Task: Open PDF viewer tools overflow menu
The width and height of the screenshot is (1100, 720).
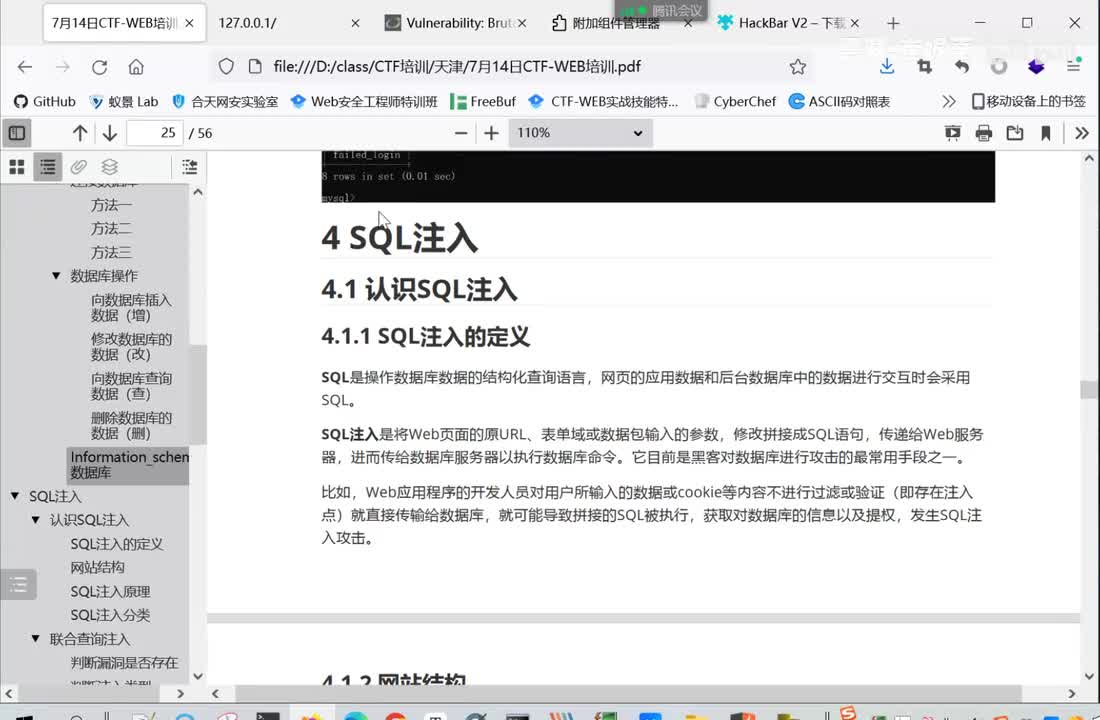Action: pyautogui.click(x=1082, y=133)
